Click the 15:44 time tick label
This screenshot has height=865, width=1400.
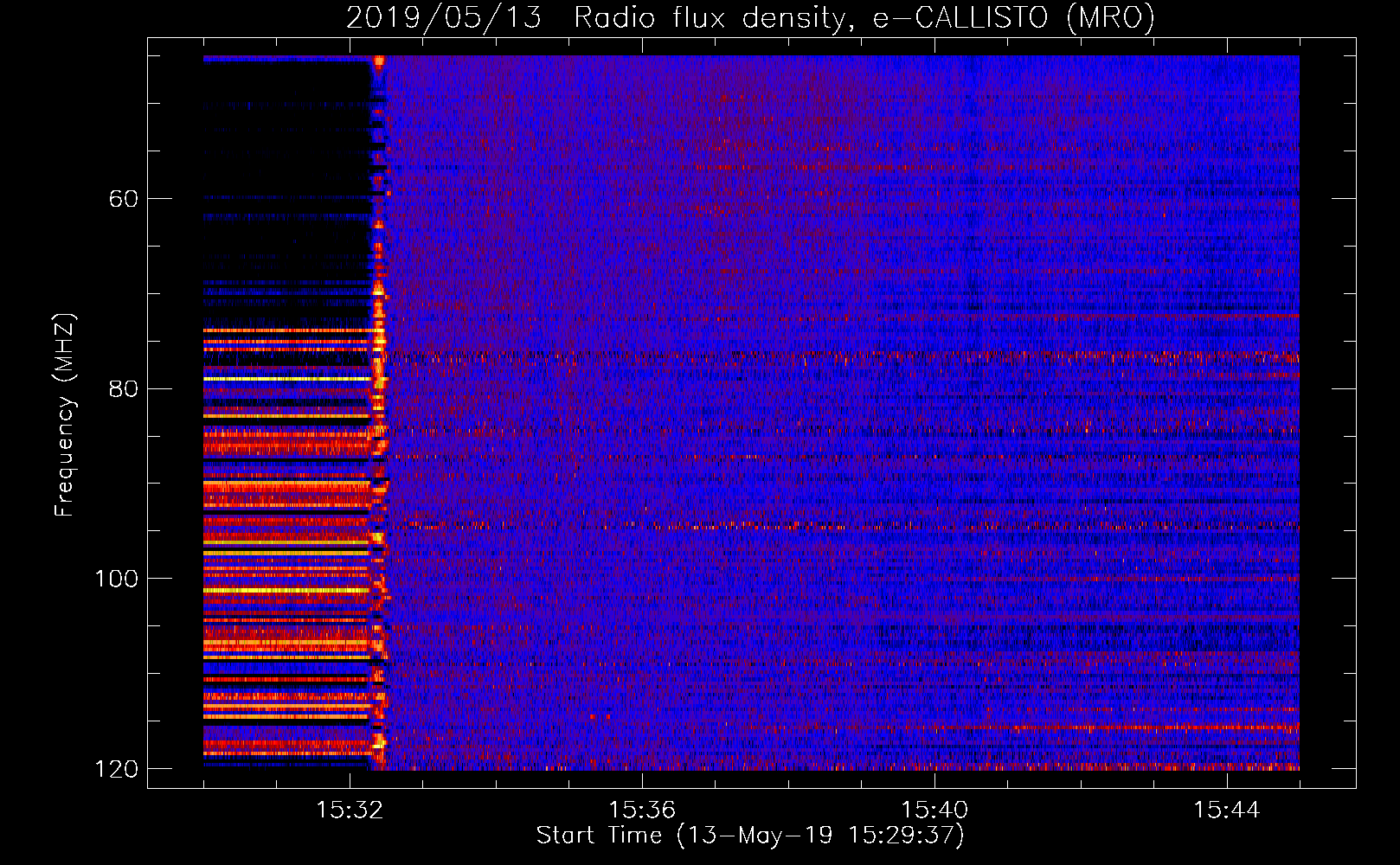1227,810
